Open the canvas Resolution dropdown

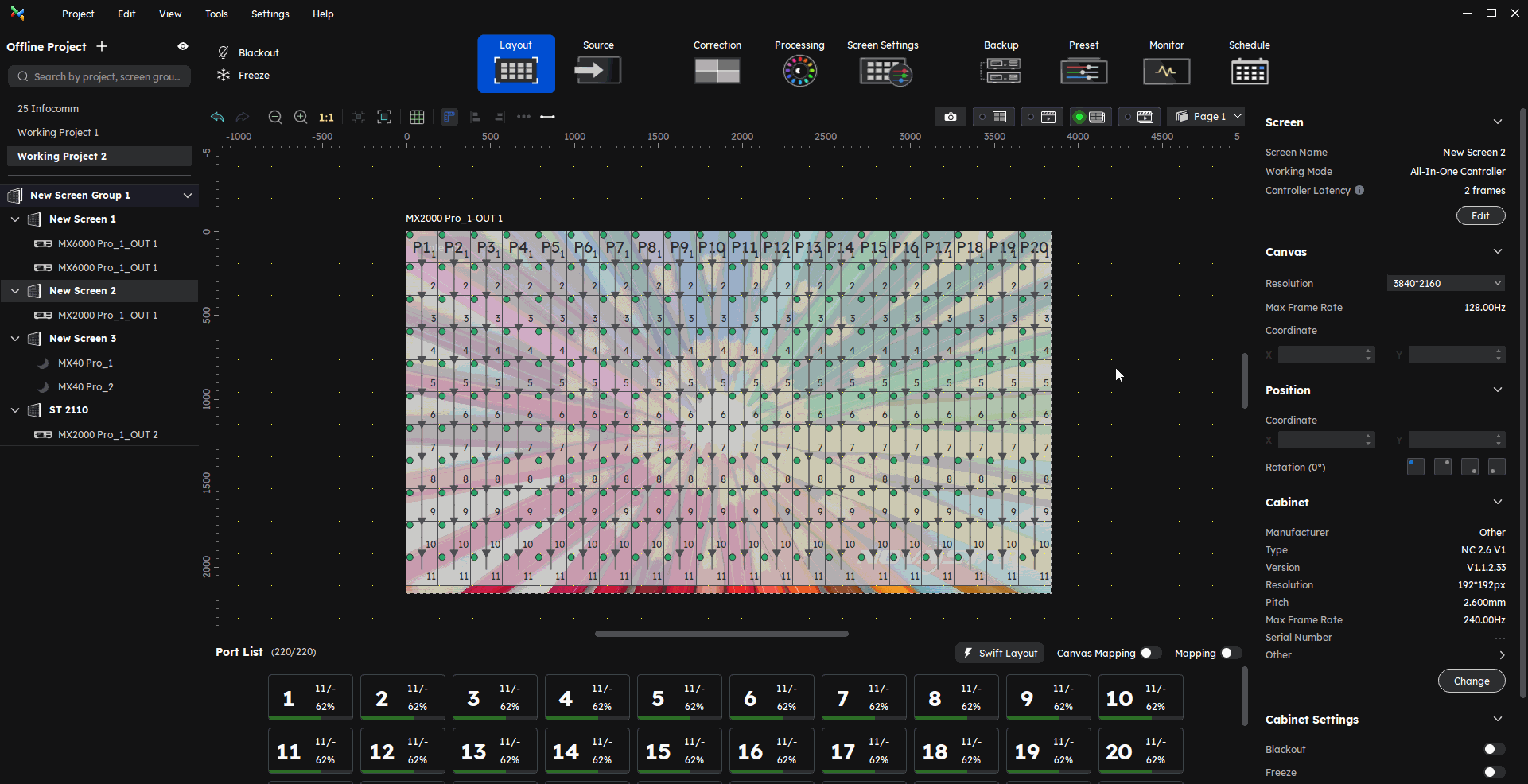click(x=1445, y=283)
